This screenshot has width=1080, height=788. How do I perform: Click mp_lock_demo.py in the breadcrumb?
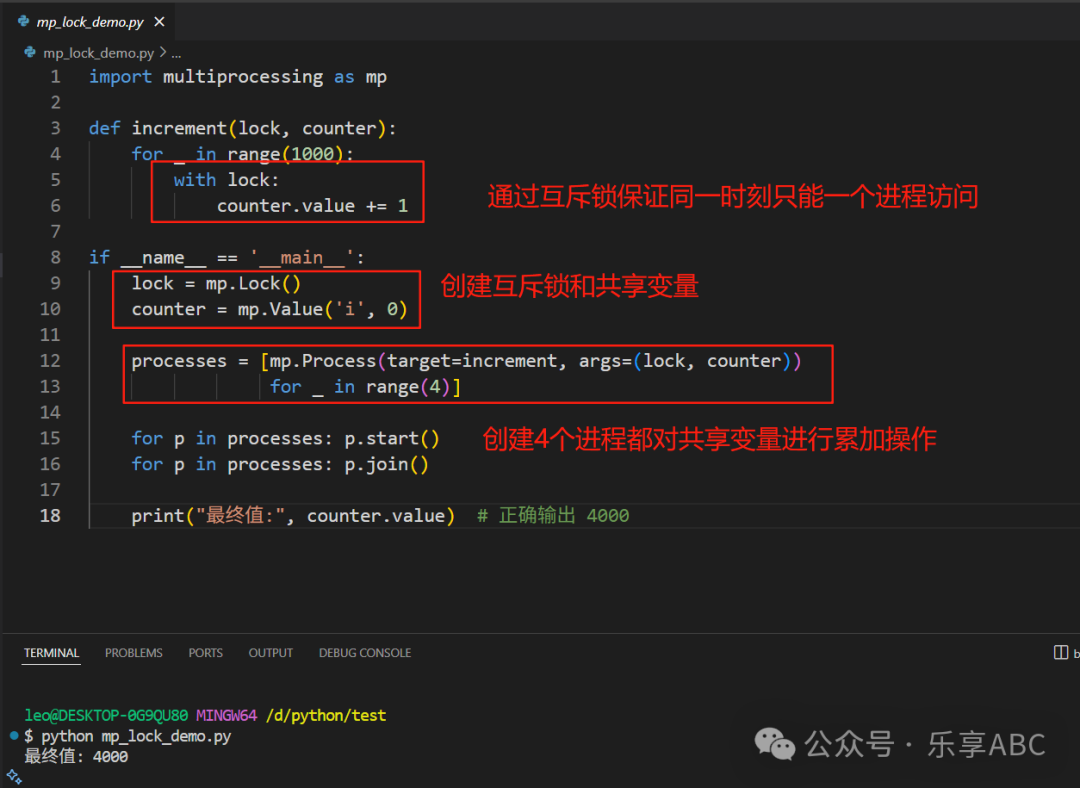[x=98, y=53]
